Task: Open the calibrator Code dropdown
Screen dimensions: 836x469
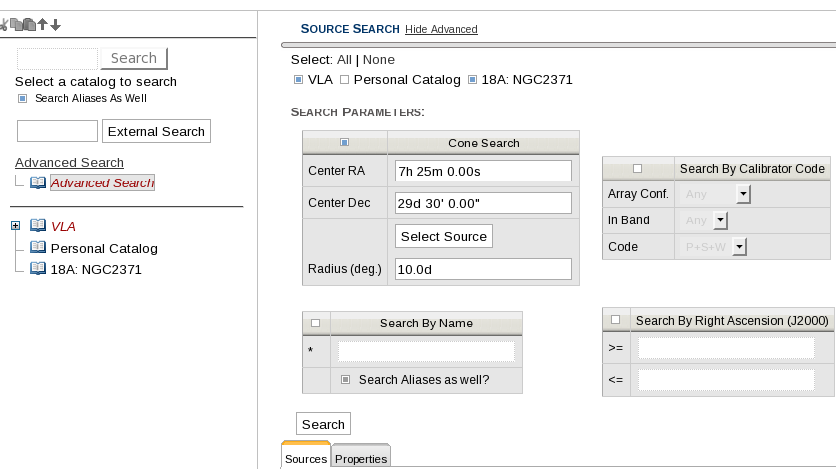Action: (x=740, y=246)
